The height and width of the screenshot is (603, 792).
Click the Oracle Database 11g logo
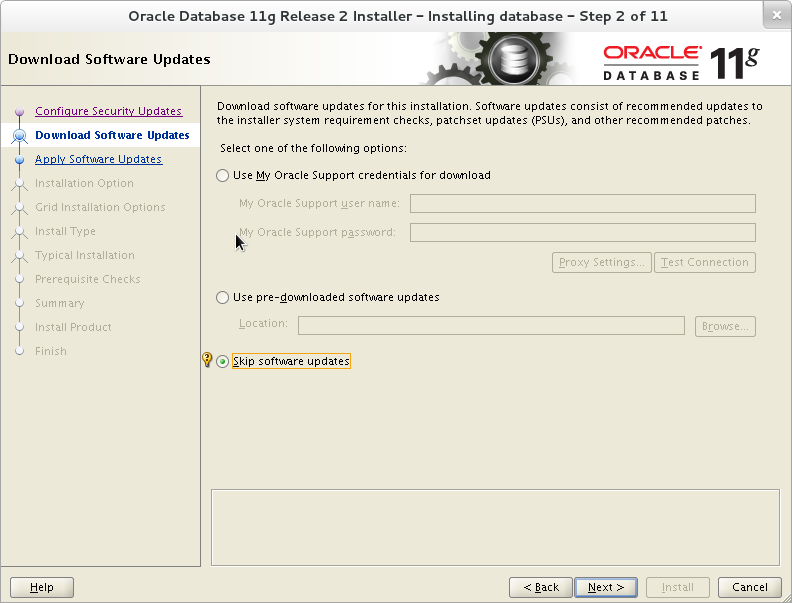681,63
